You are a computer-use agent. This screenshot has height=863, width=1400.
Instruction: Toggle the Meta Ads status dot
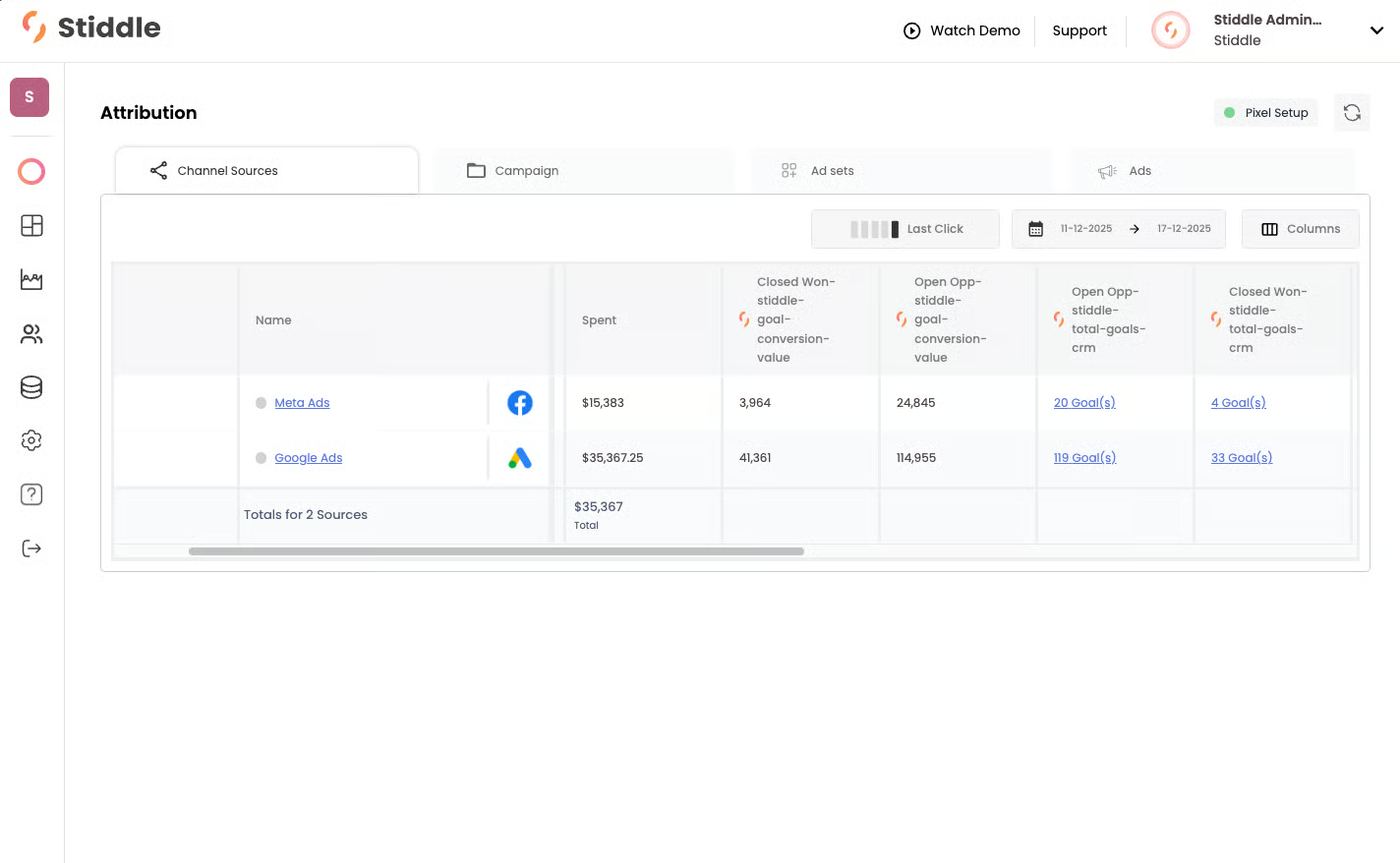261,403
